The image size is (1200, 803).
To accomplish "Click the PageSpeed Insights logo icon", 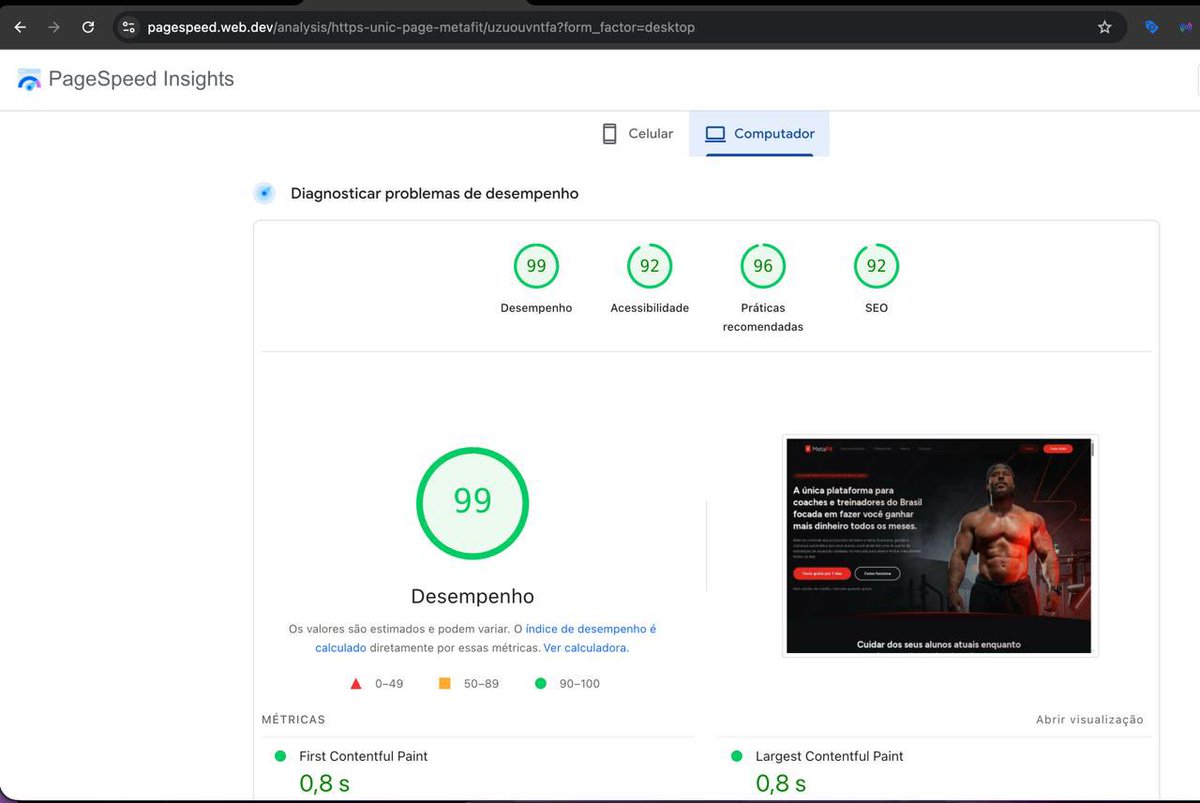I will [28, 78].
